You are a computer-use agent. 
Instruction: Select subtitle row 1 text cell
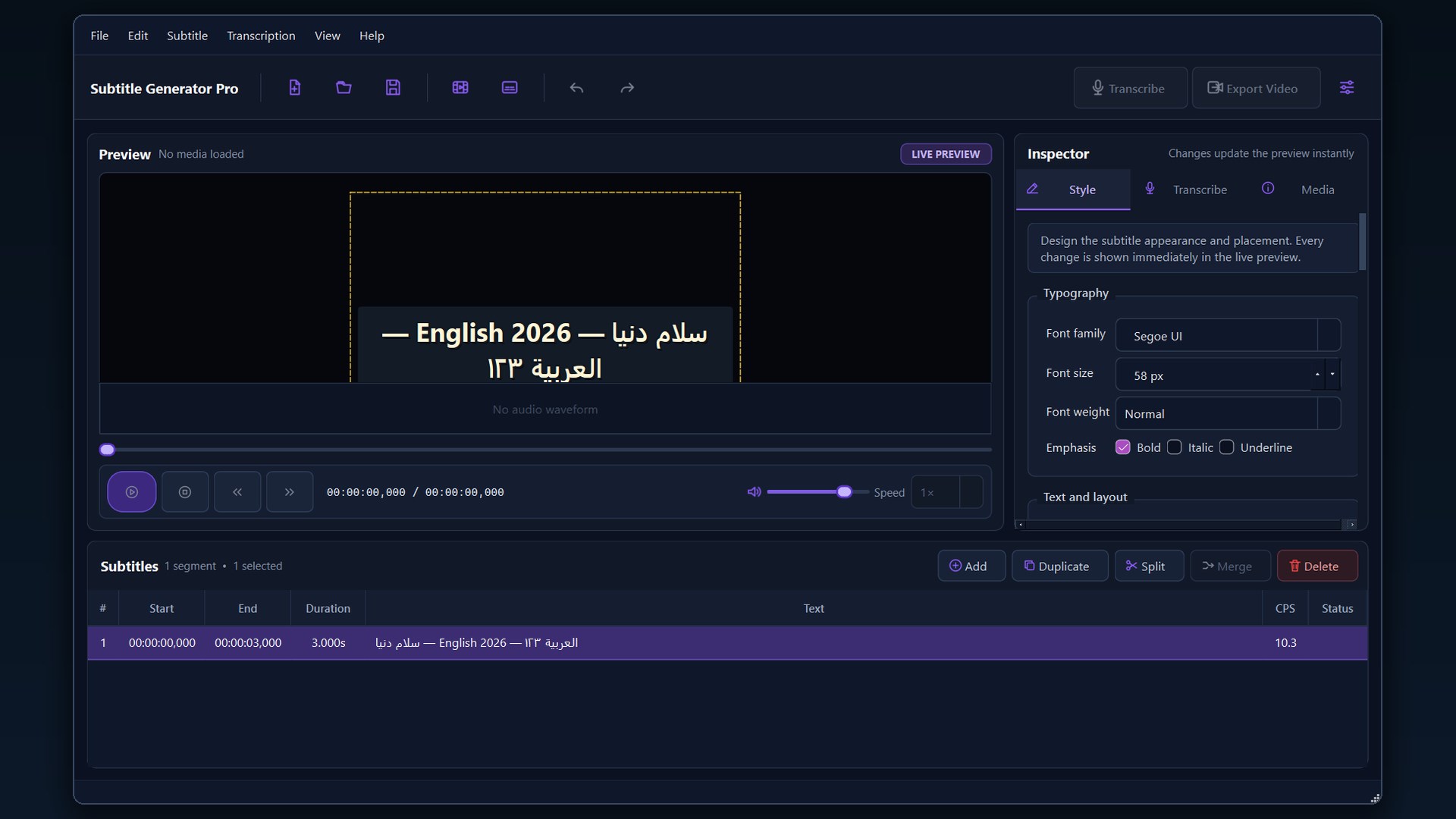pyautogui.click(x=814, y=643)
